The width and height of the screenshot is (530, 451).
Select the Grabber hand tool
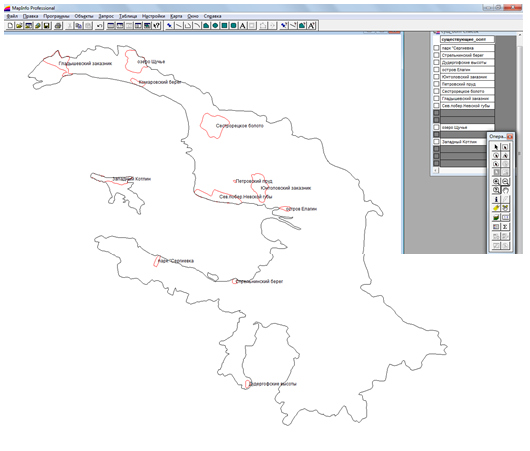(x=505, y=190)
